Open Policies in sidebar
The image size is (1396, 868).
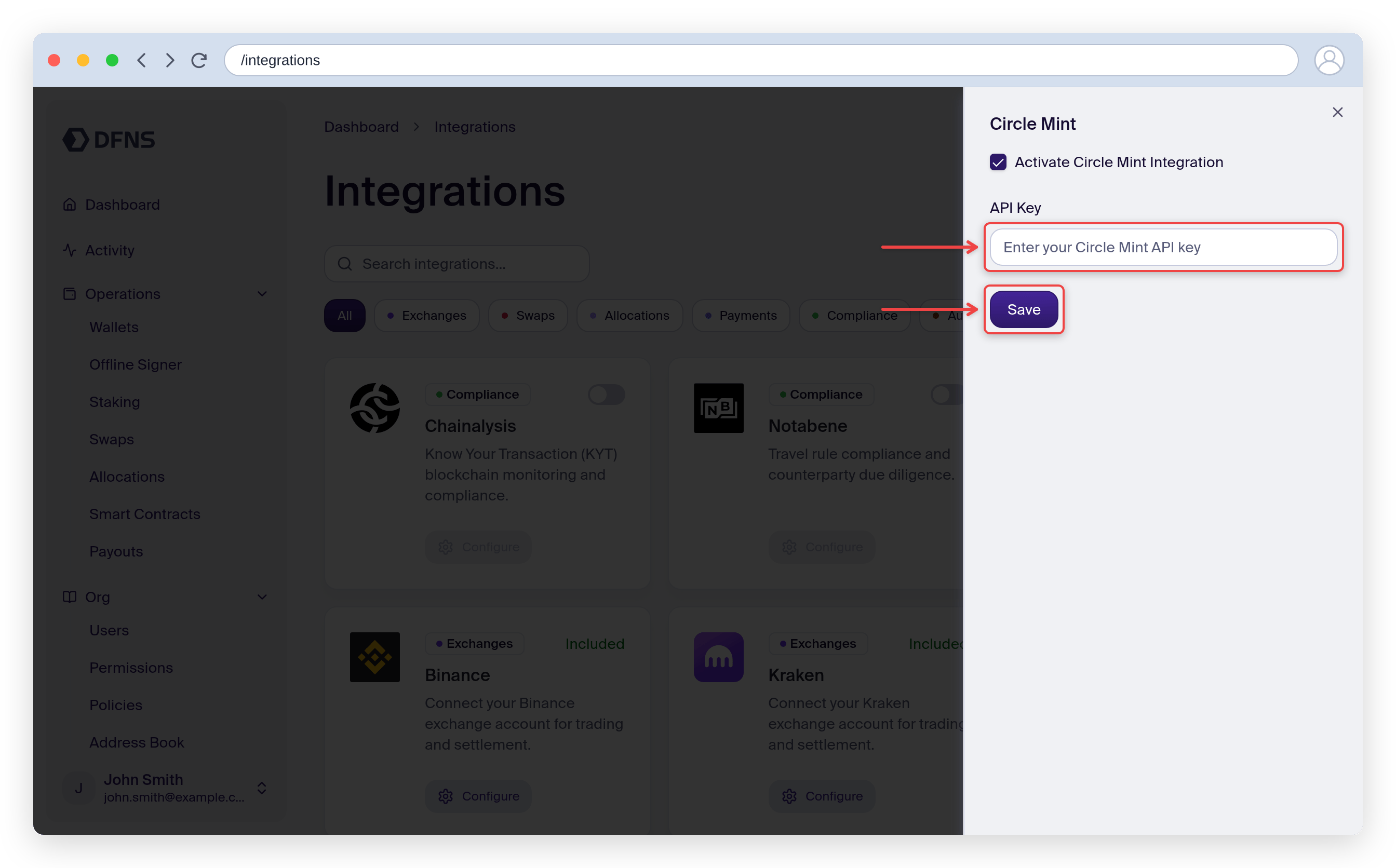pyautogui.click(x=115, y=705)
